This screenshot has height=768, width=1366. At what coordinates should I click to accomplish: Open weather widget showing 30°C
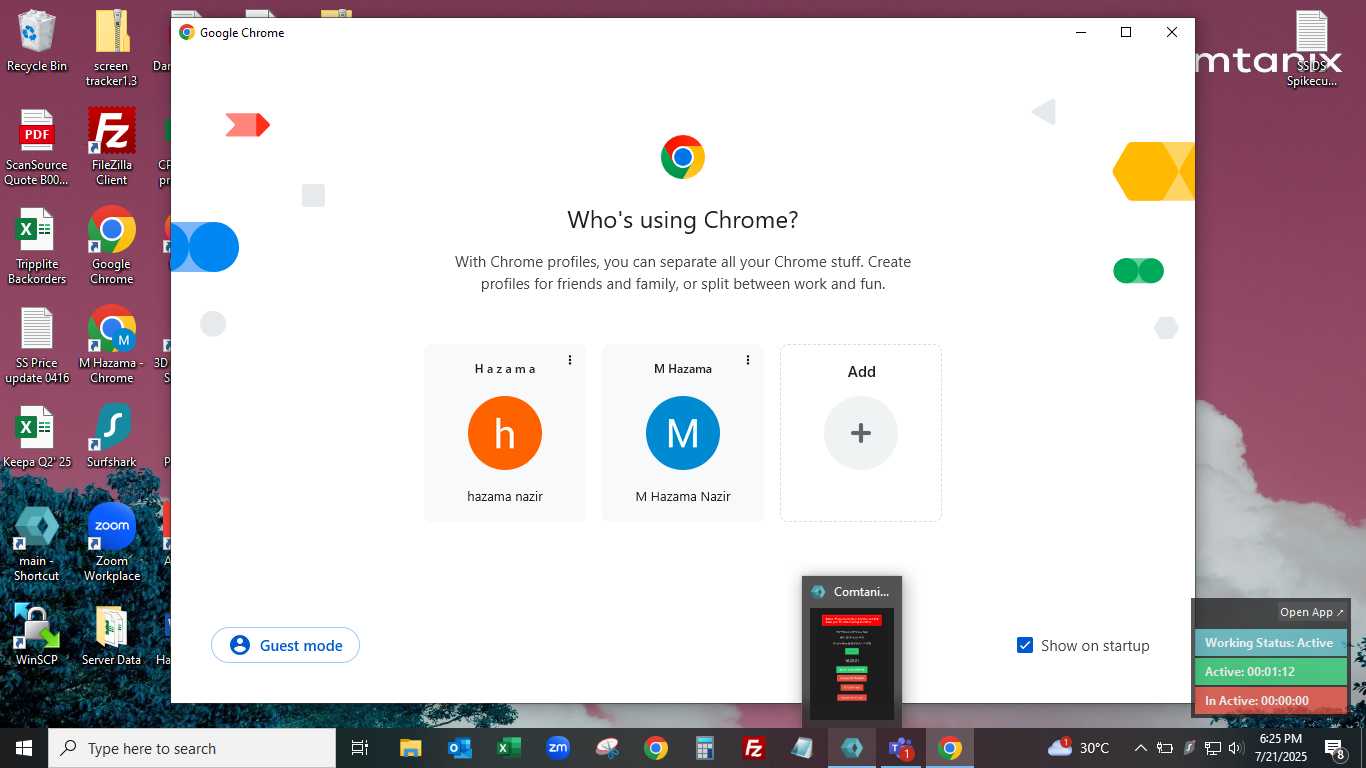click(1079, 748)
